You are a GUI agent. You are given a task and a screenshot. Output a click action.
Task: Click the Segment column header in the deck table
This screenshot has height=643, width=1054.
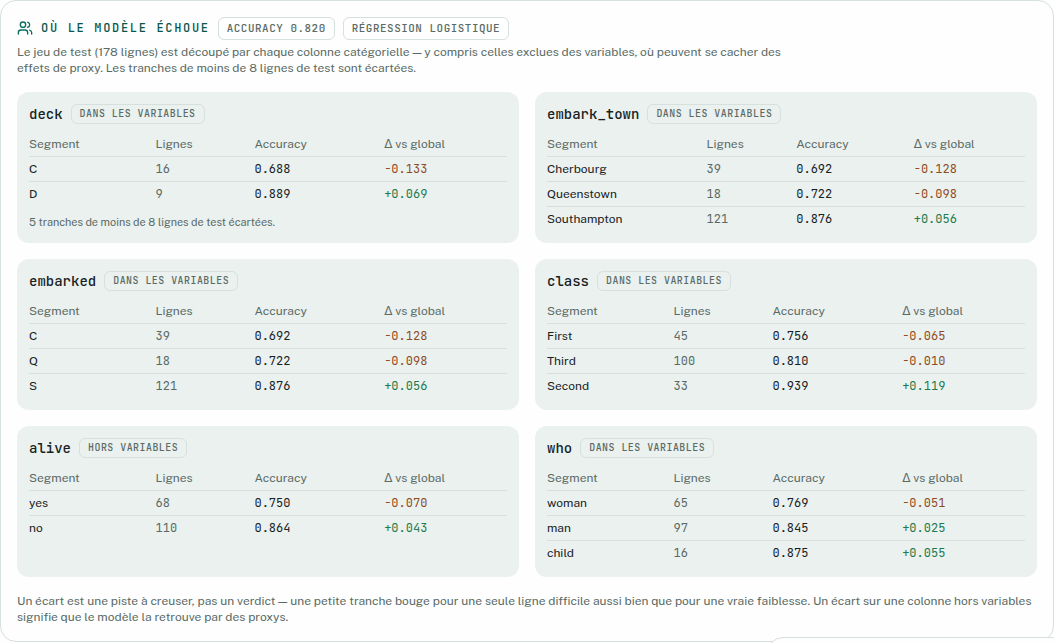coord(54,144)
